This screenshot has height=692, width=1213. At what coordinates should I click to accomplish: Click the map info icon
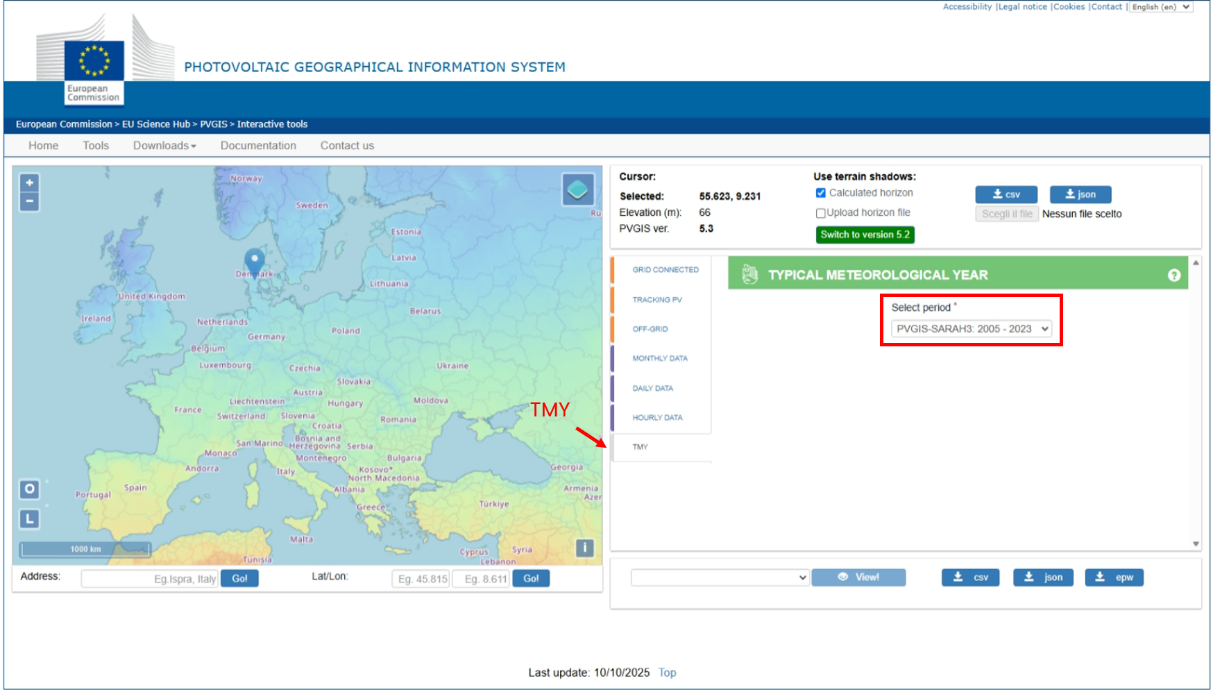coord(585,548)
